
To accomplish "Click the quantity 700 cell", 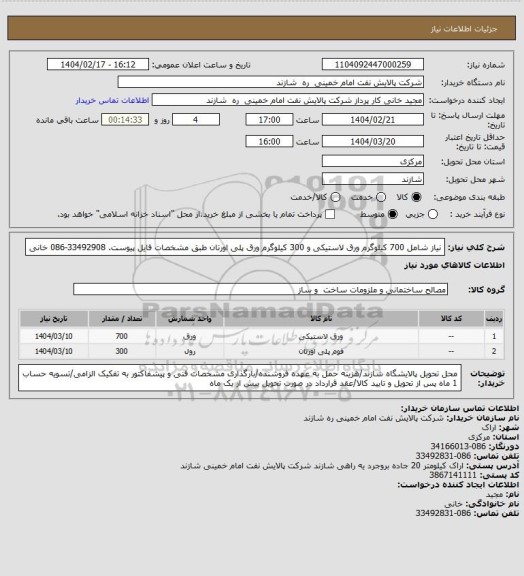I will coord(122,336).
